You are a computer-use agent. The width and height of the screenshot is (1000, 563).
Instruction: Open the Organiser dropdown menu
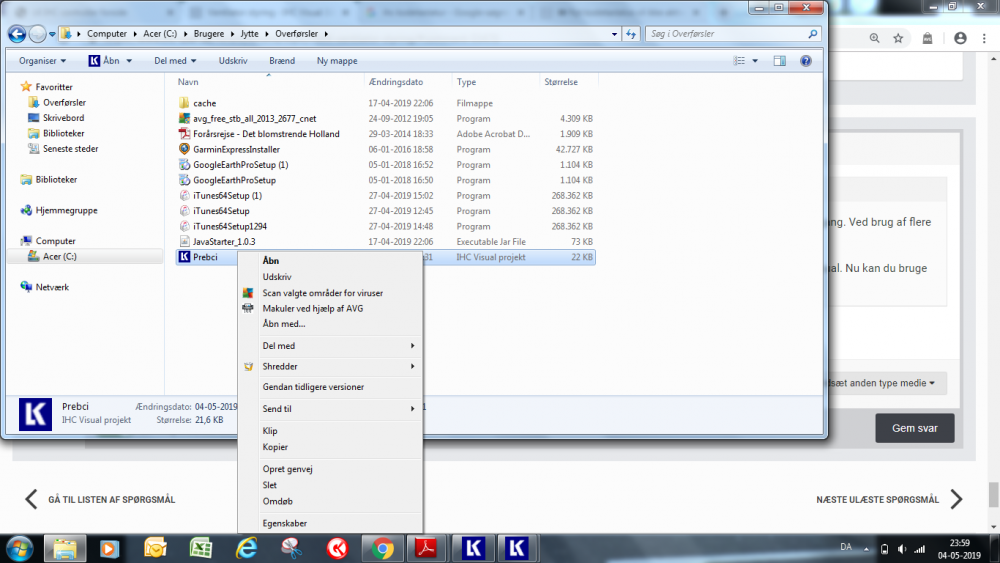(42, 61)
